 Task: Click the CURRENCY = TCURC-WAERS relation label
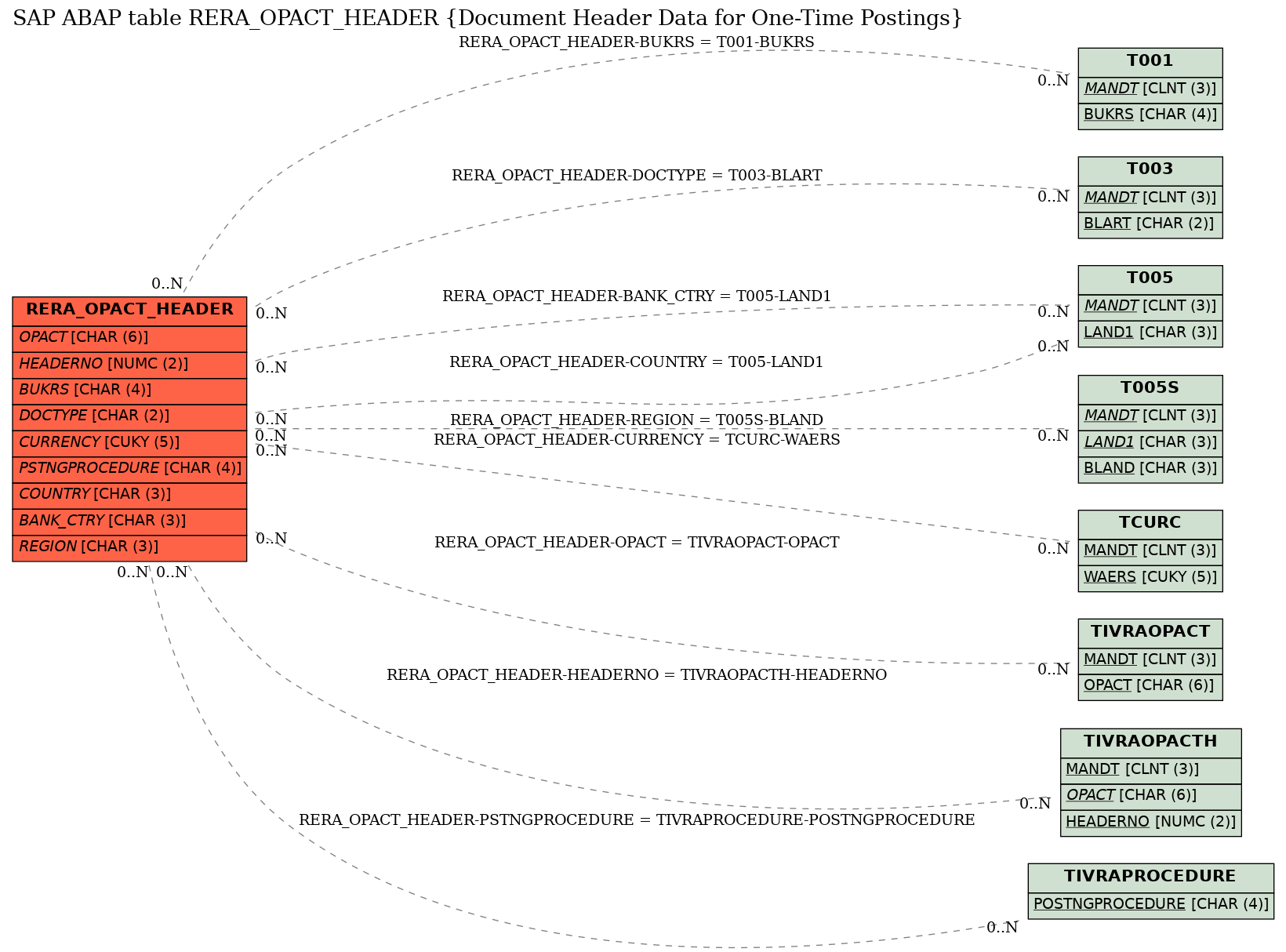(x=637, y=440)
